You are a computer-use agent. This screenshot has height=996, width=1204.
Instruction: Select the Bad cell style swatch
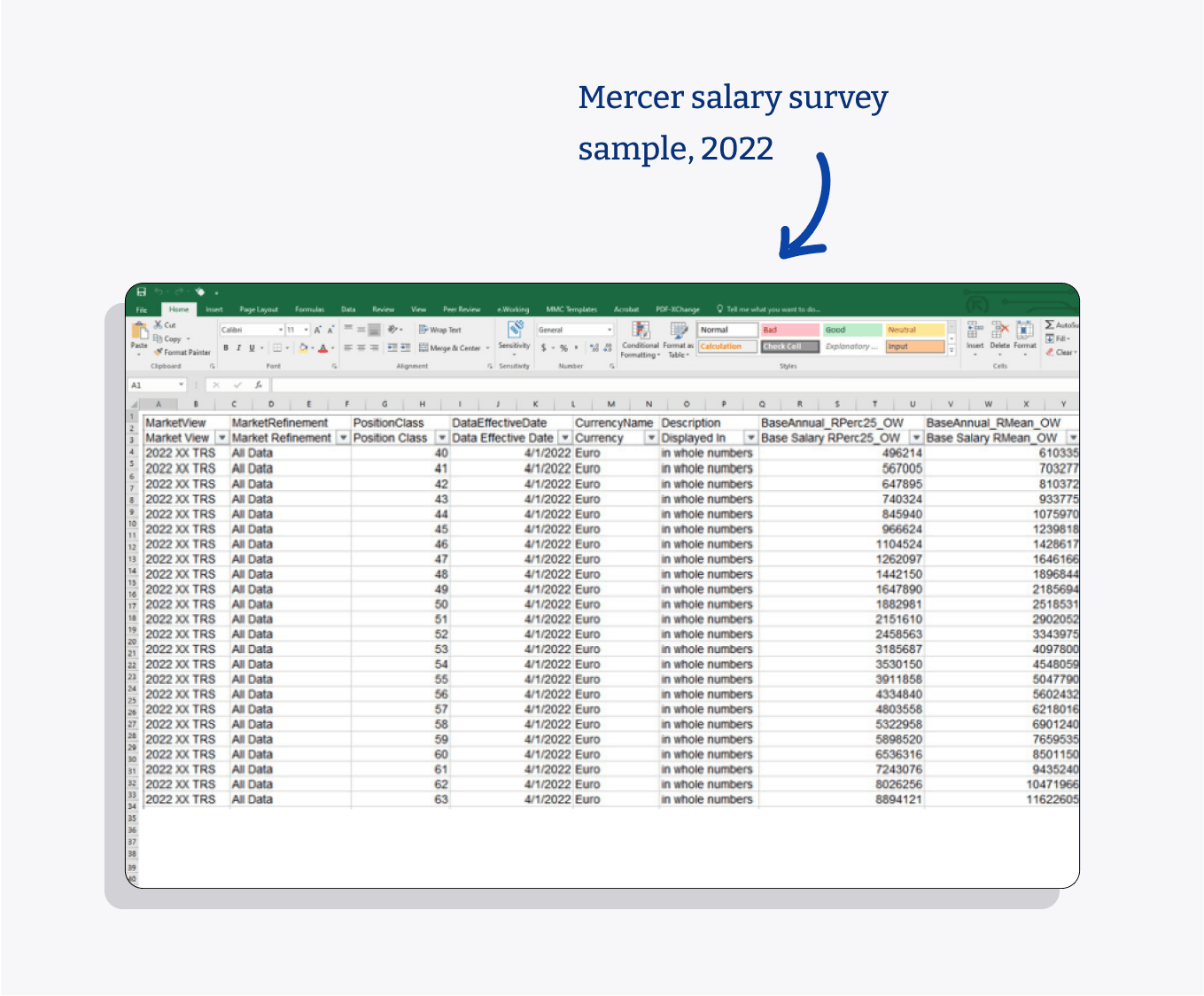pos(790,330)
